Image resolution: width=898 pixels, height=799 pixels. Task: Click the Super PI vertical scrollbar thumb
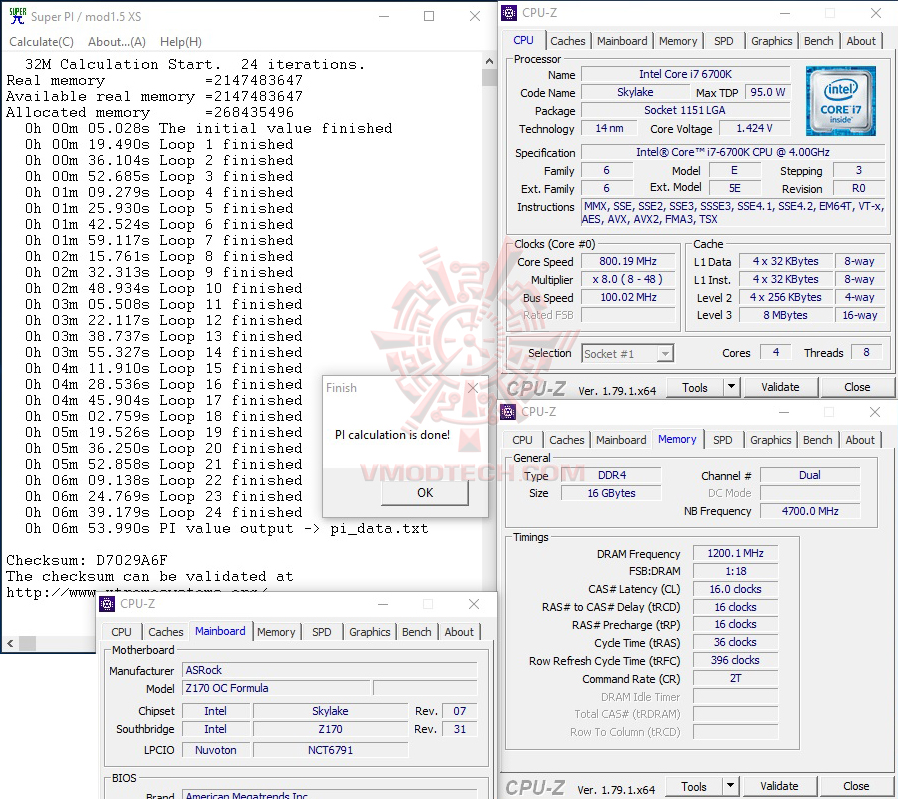click(489, 77)
